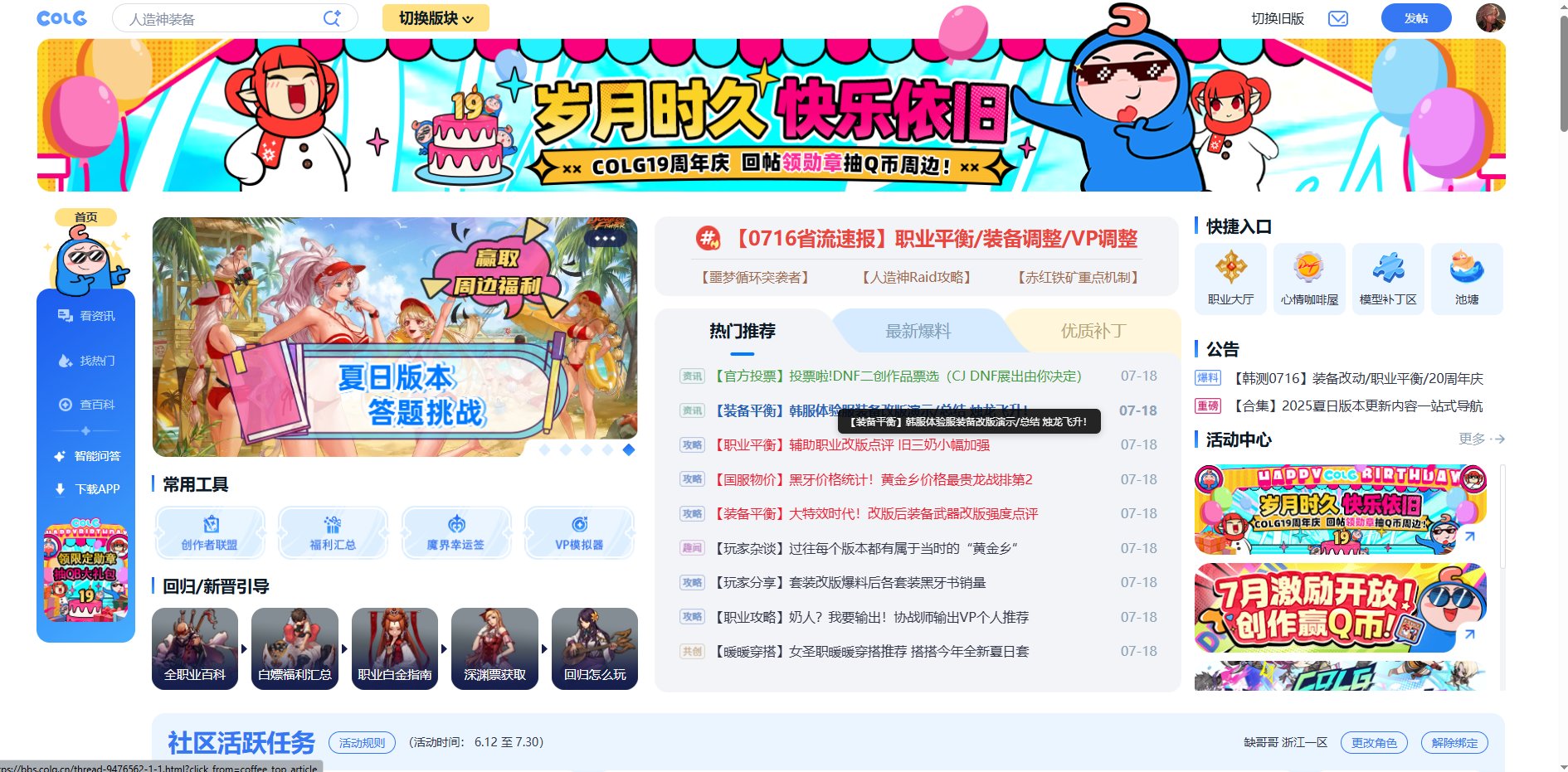1568x772 pixels.
Task: Open 【暖暖穿搭】女圣职暖暖穿搭 post
Action: [870, 651]
